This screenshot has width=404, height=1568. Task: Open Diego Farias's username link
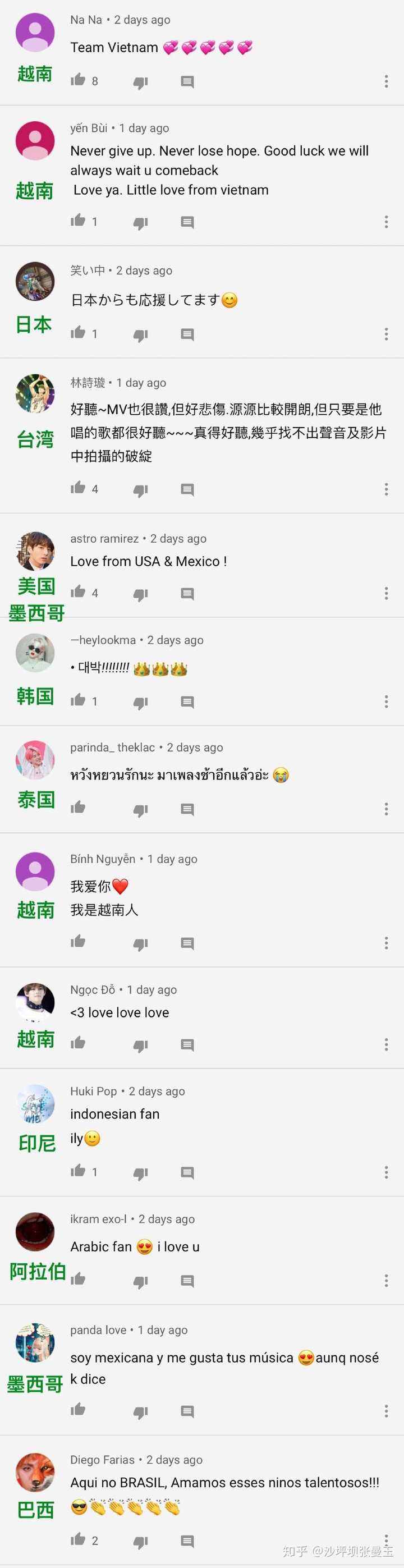[102, 1460]
